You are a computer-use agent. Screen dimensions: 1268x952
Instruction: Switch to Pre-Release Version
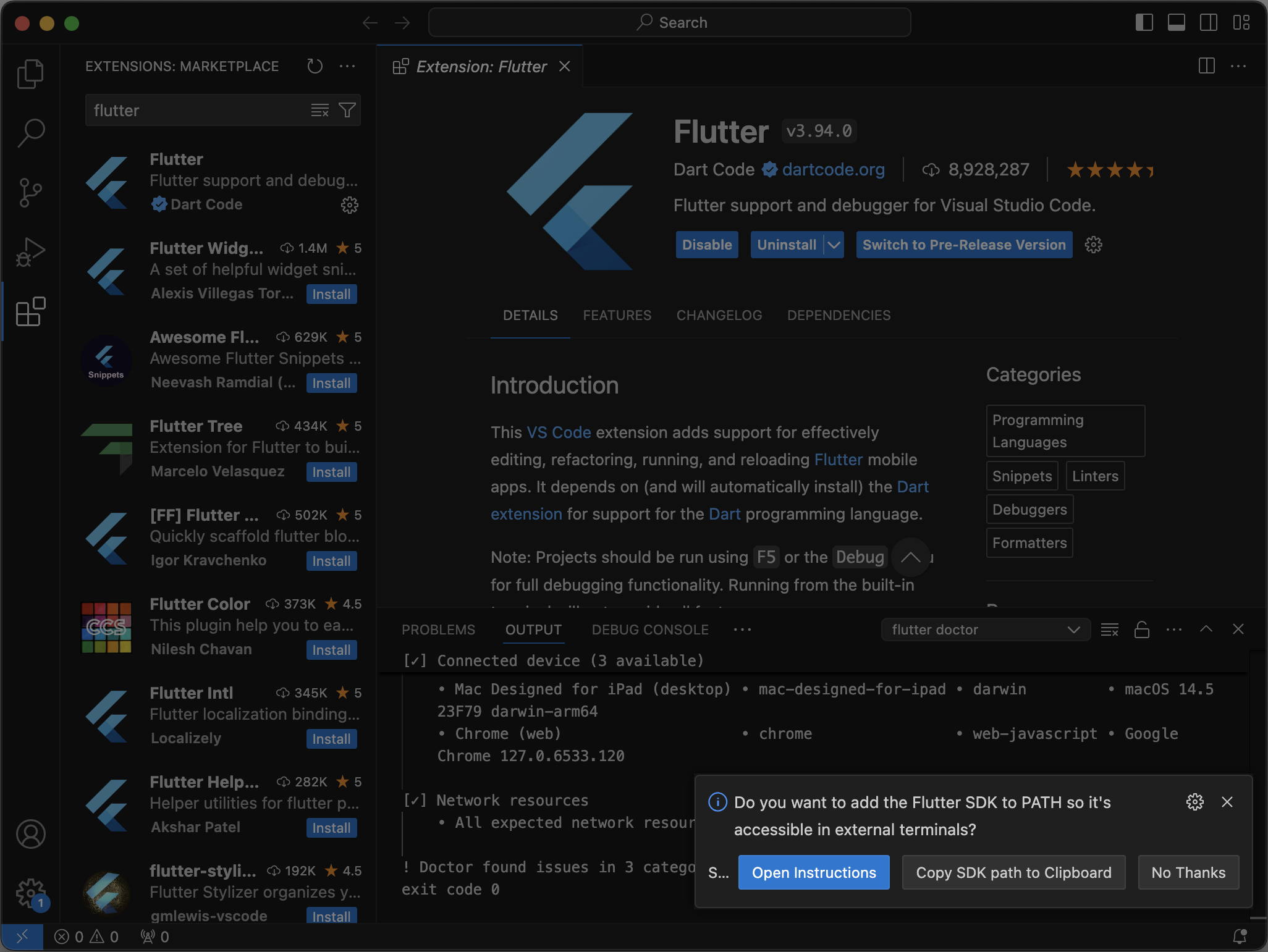point(964,245)
